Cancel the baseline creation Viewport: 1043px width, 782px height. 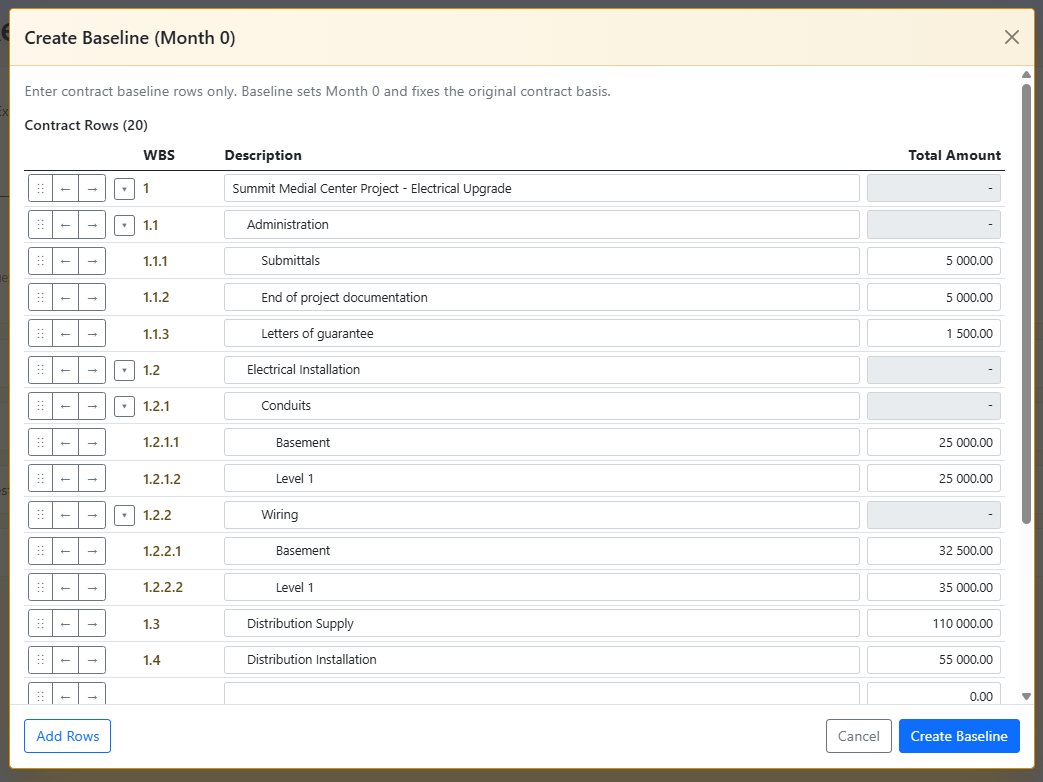coord(858,736)
